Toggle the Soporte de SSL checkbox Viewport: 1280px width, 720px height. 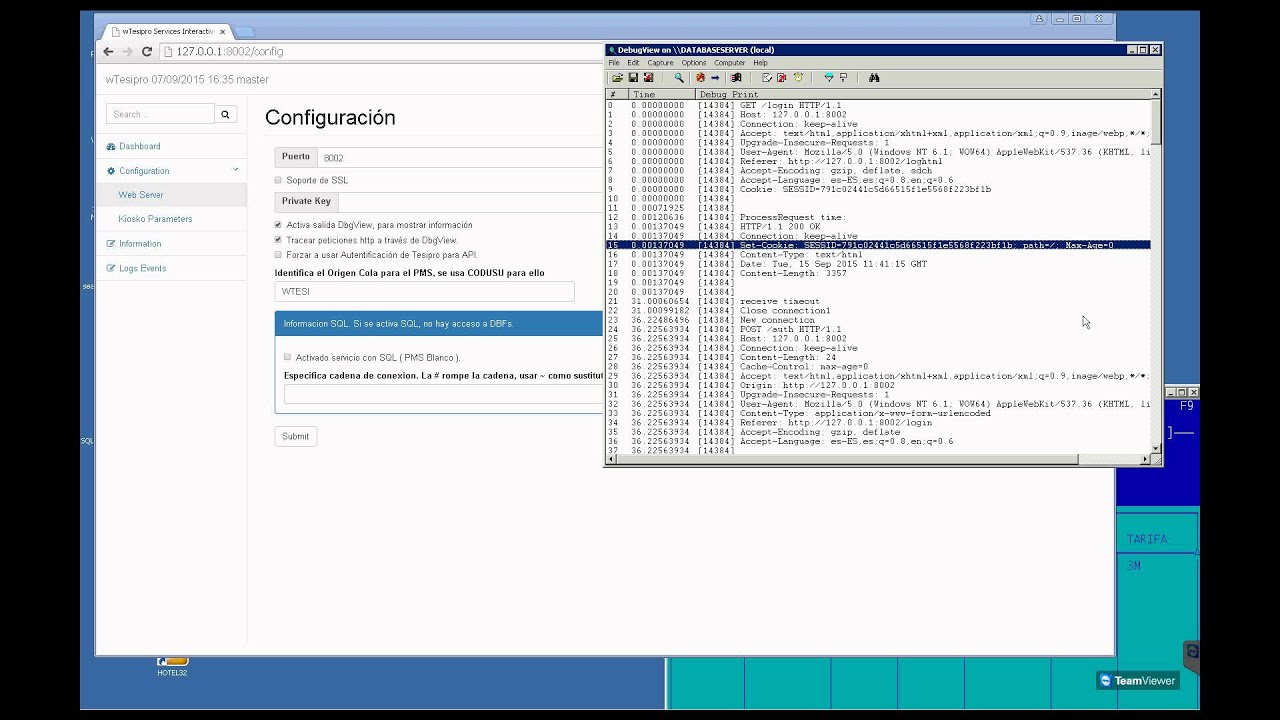pyautogui.click(x=278, y=180)
